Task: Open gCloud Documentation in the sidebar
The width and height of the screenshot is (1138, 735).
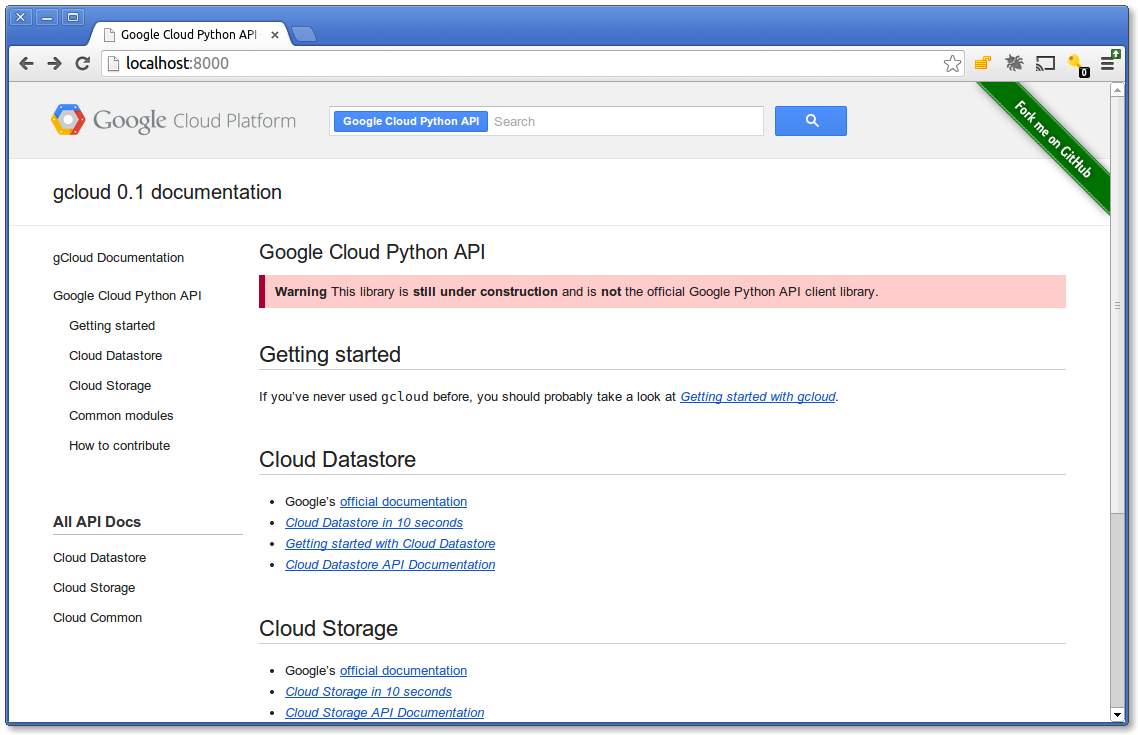Action: coord(118,258)
